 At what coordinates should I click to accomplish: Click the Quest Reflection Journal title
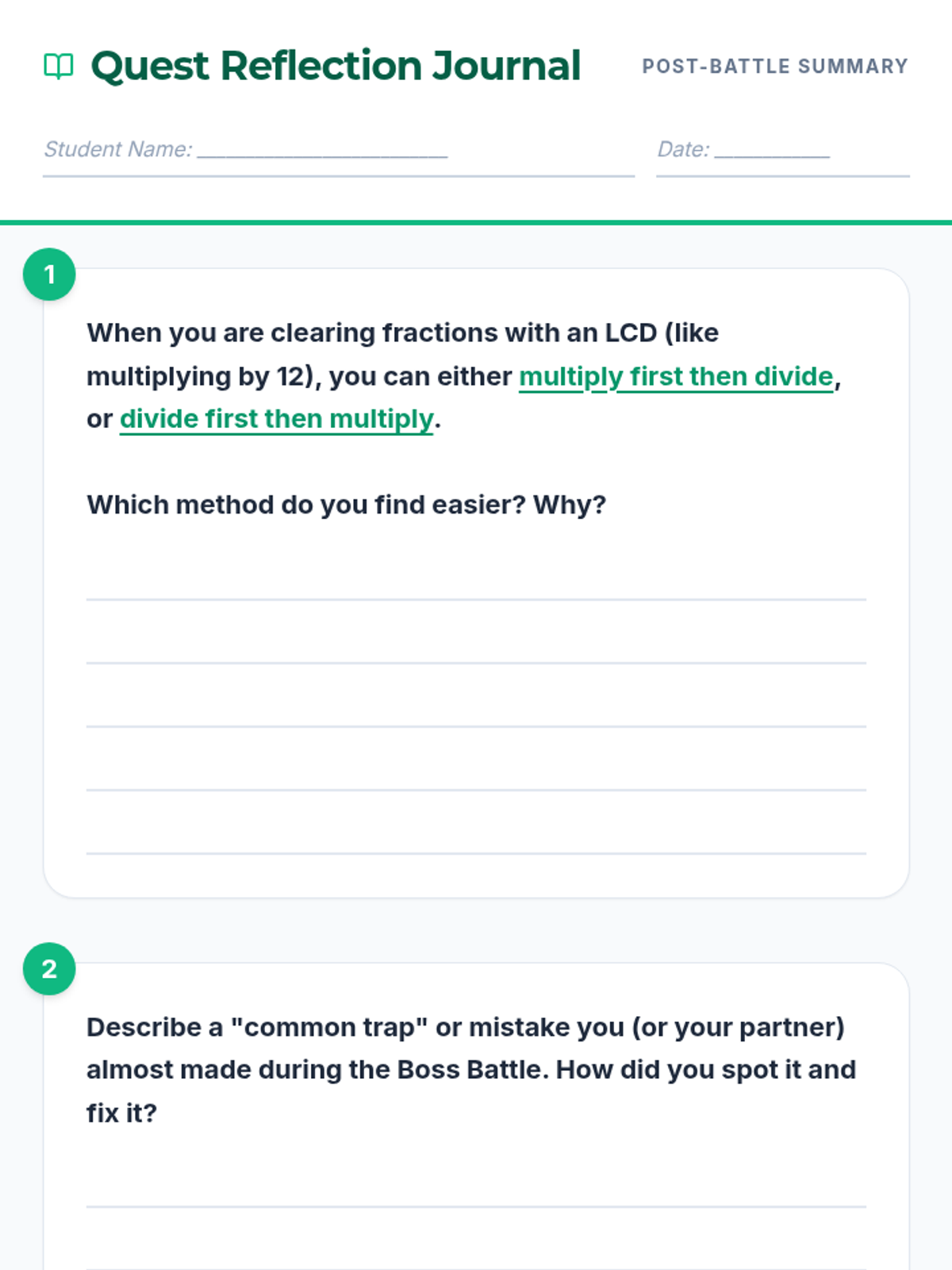click(336, 66)
